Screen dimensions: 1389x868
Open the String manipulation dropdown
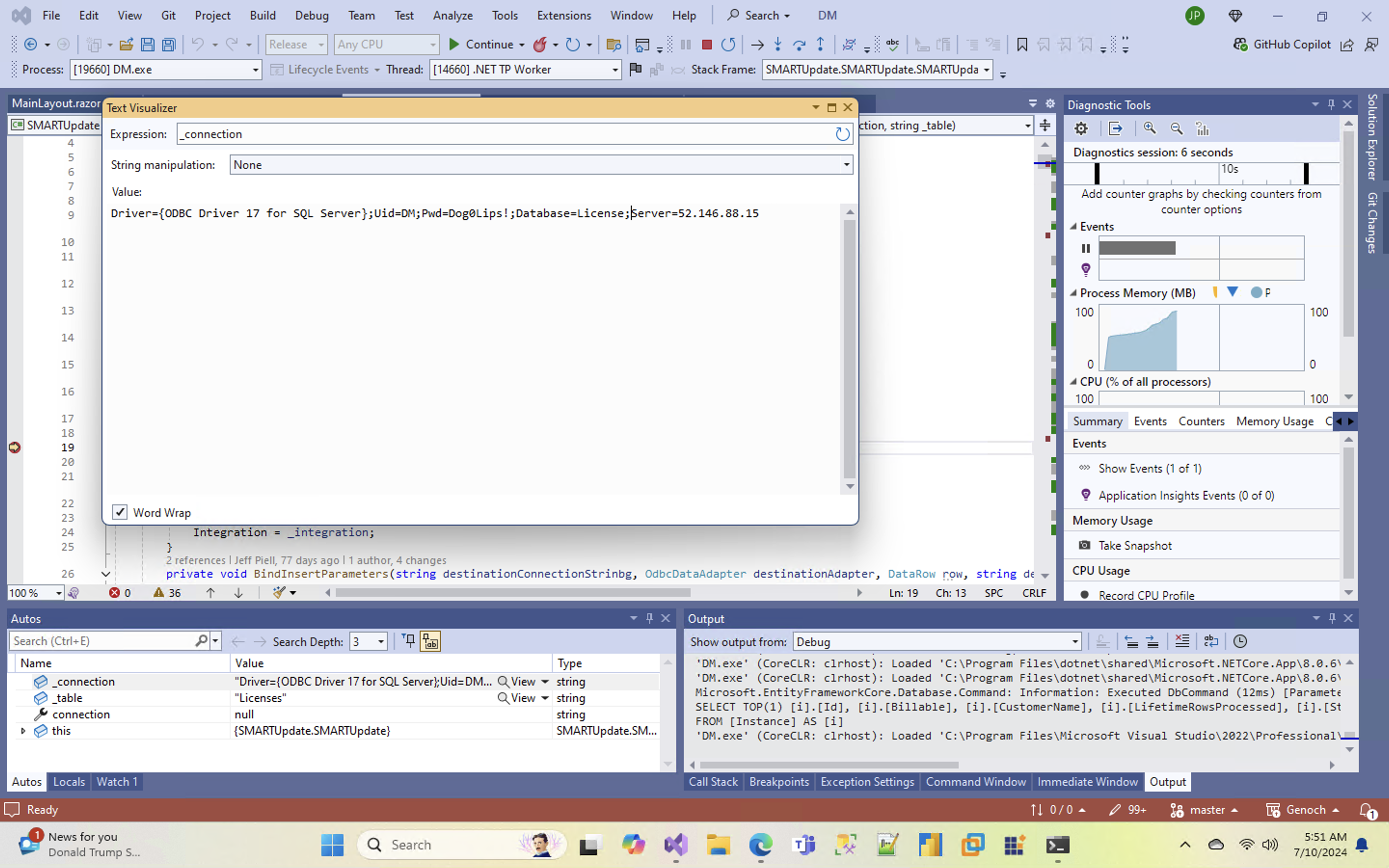point(846,165)
